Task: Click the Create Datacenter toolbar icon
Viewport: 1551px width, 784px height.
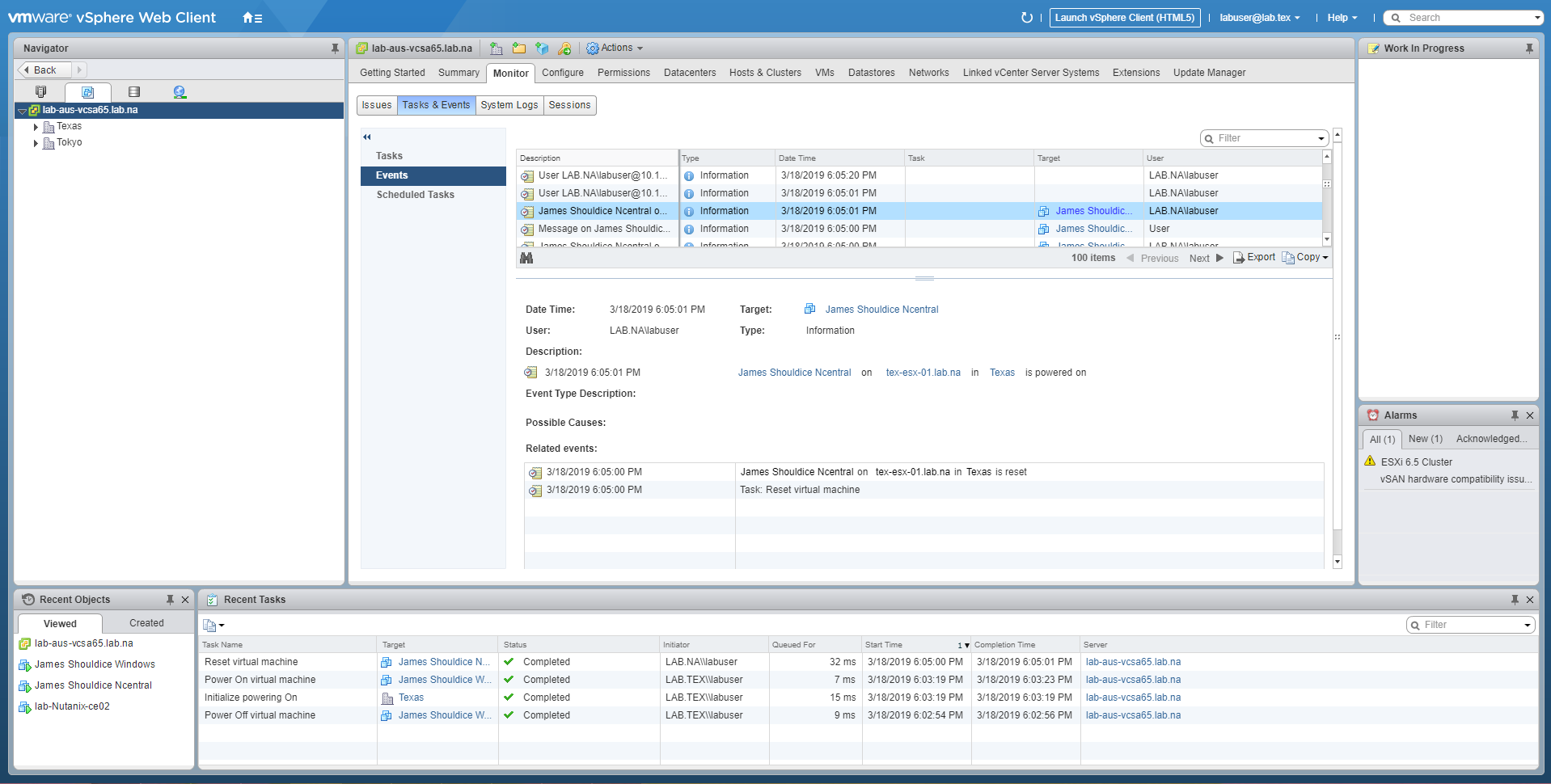Action: click(497, 48)
